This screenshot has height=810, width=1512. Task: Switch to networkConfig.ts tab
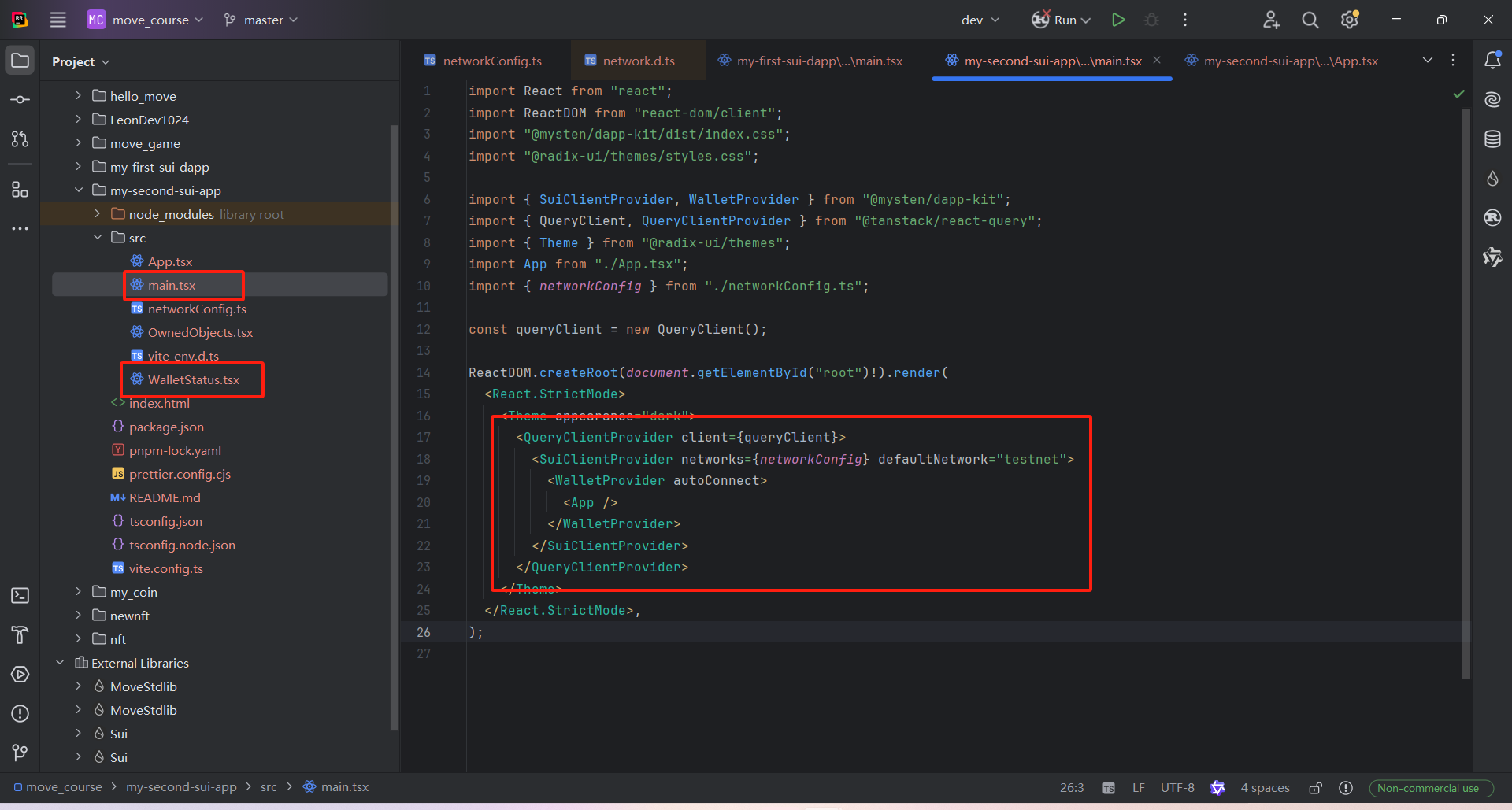(482, 61)
